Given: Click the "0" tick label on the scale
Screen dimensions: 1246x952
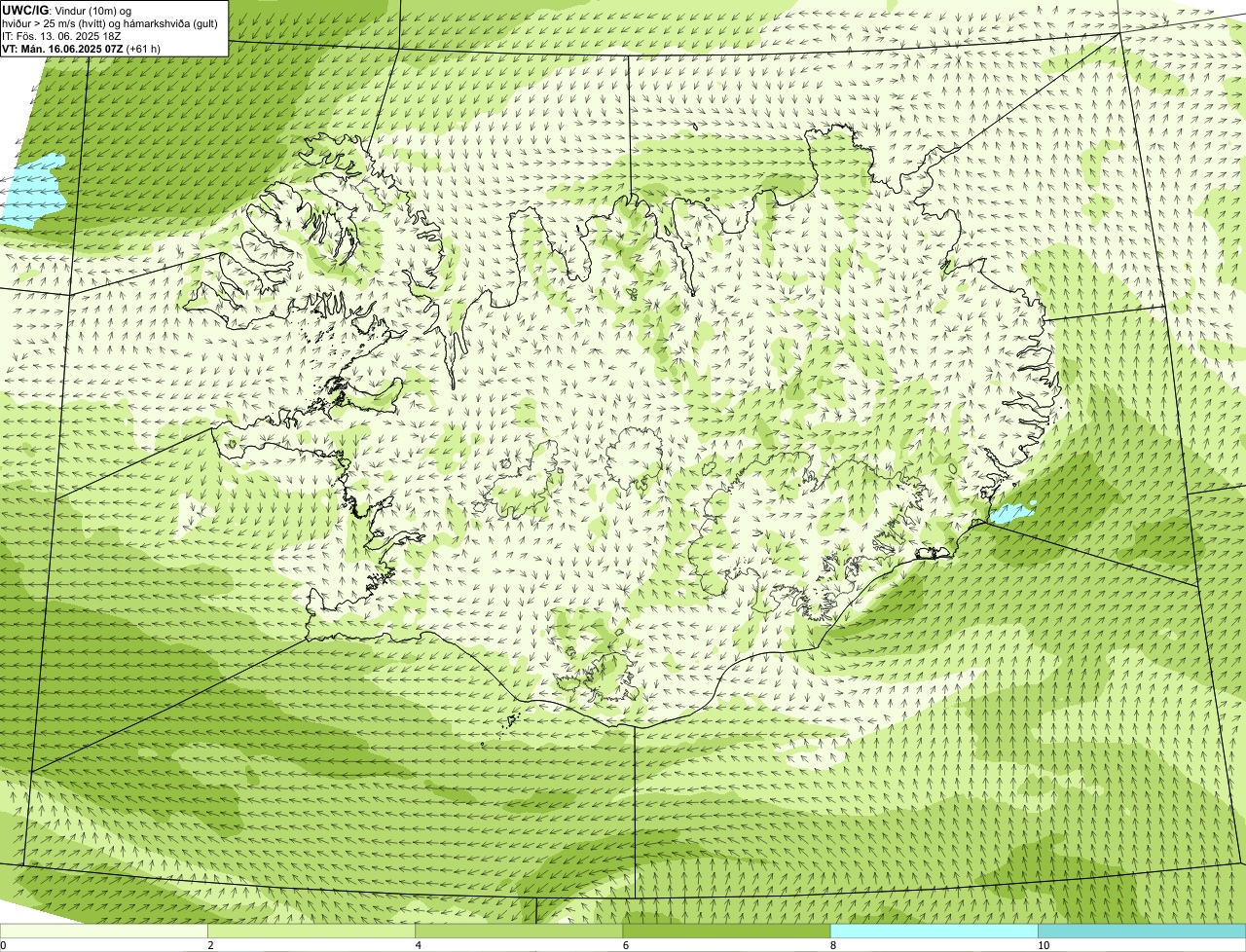Looking at the screenshot, I should (3, 945).
